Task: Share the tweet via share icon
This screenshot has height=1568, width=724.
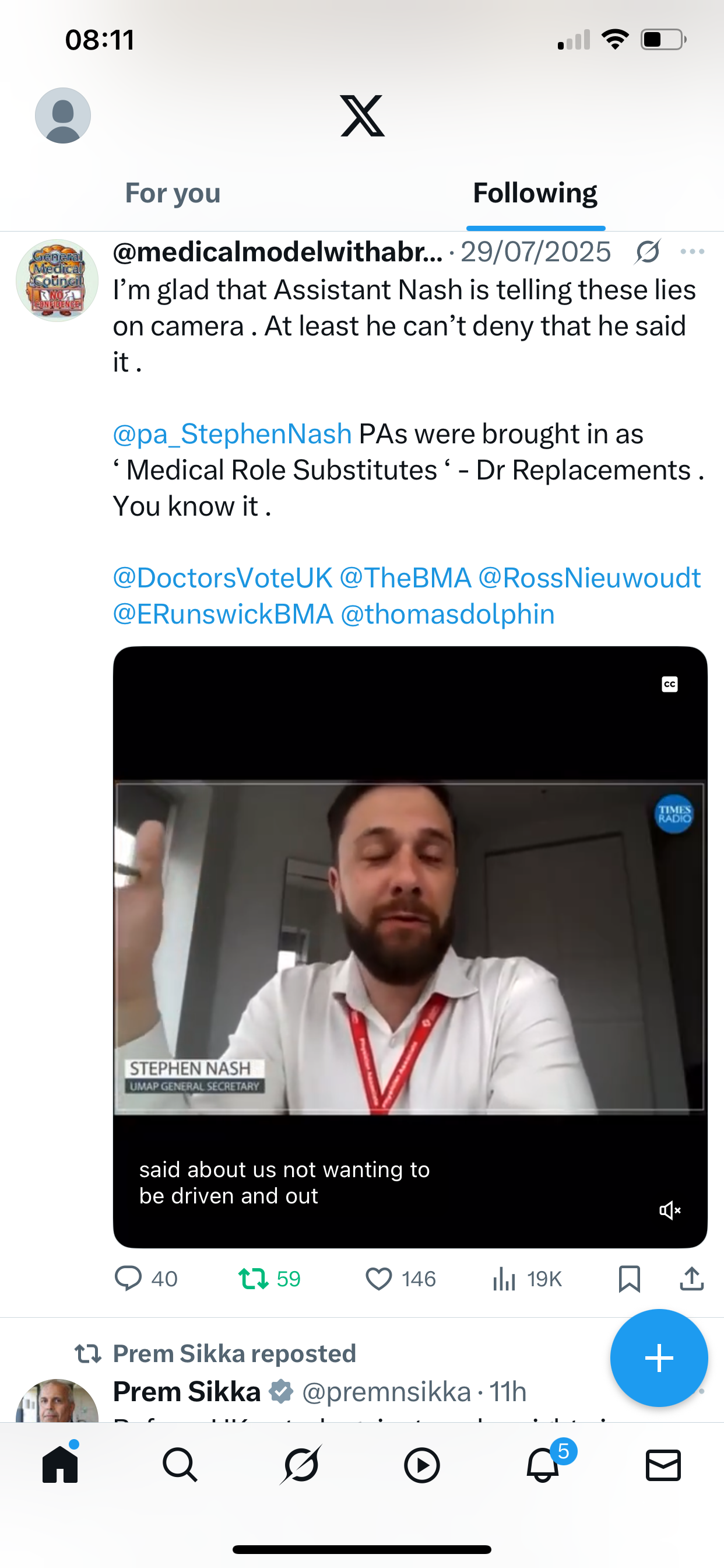Action: tap(692, 1278)
